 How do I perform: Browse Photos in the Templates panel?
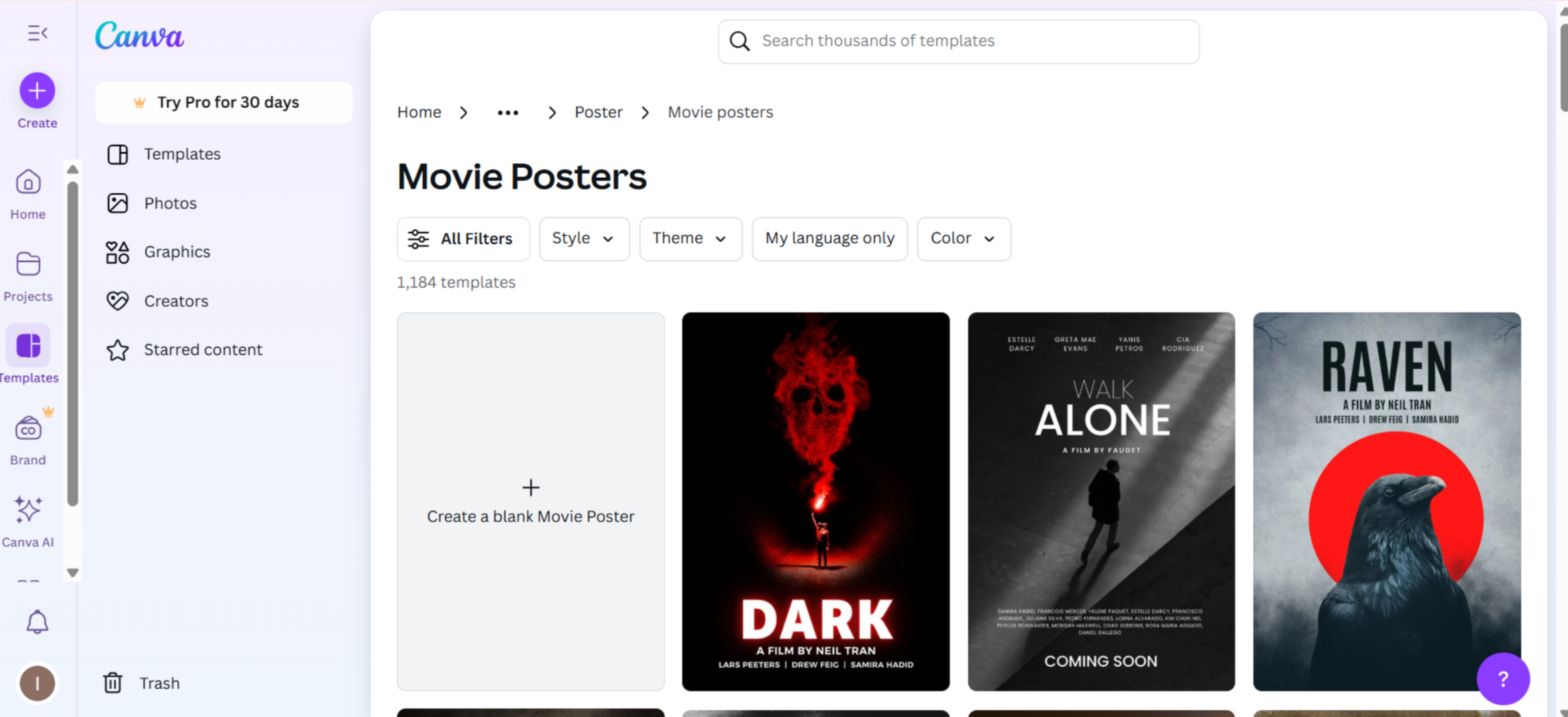pos(170,203)
